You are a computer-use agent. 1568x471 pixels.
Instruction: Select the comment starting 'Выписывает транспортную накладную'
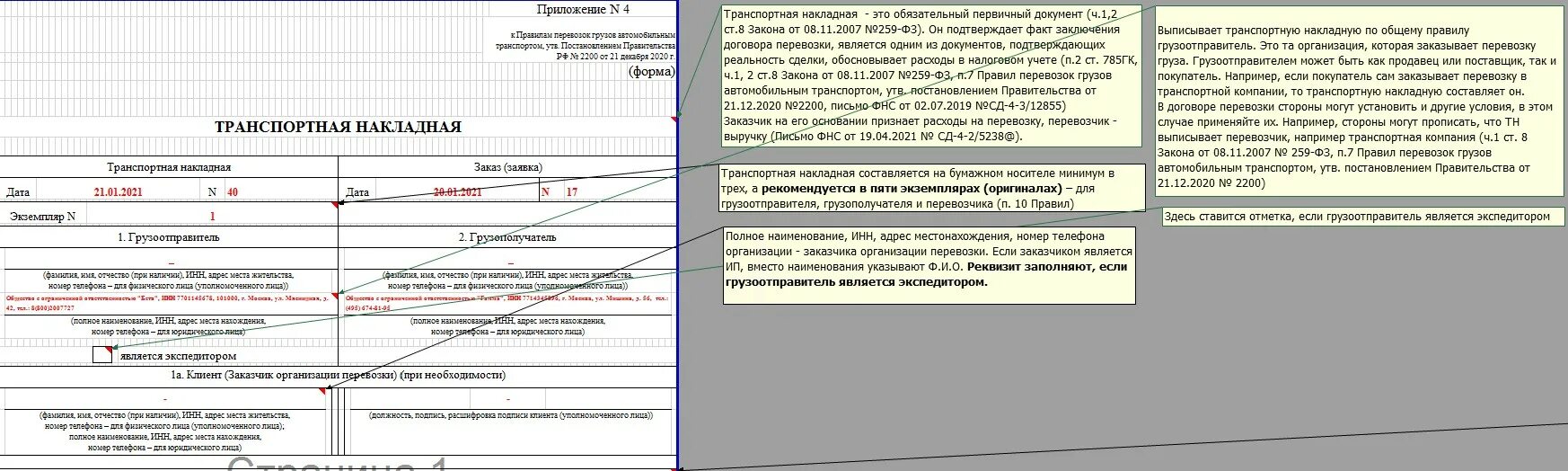click(1360, 102)
